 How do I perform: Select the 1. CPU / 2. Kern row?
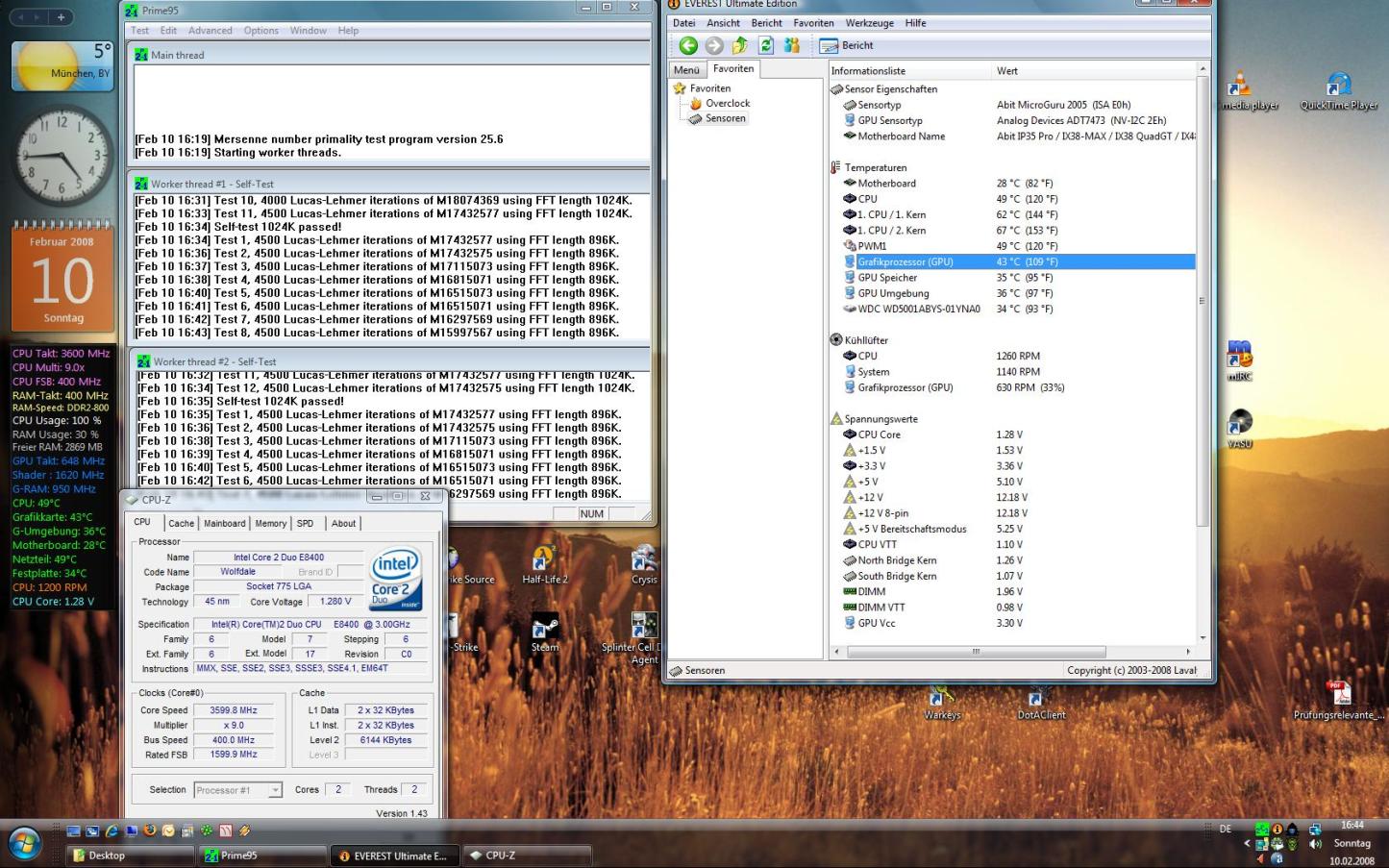[1019, 231]
